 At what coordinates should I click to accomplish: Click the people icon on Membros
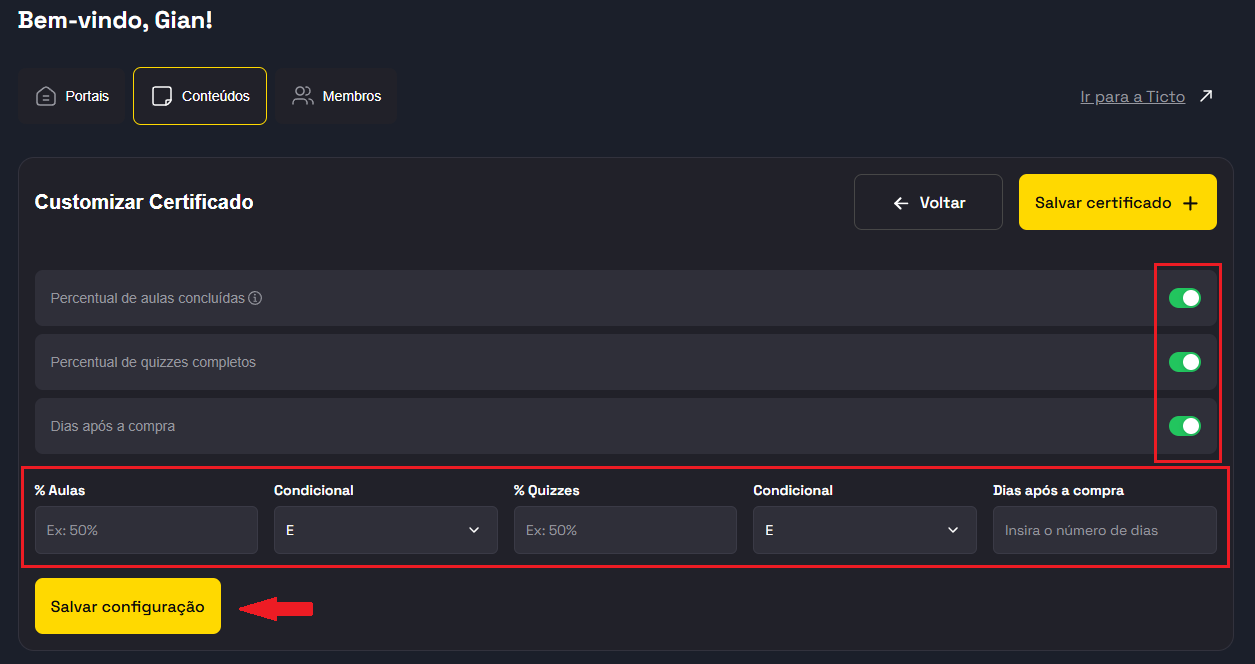pos(302,96)
